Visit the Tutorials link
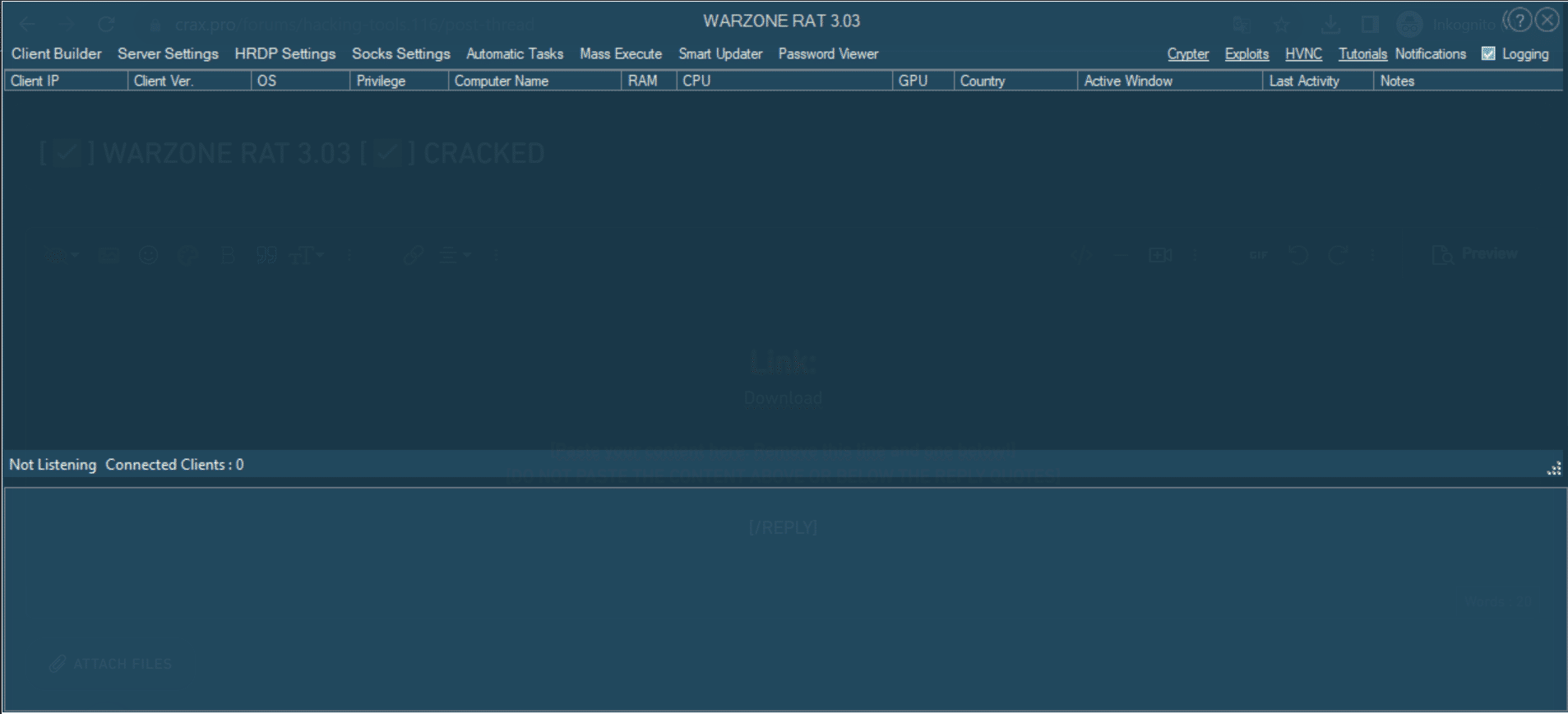 (1362, 53)
